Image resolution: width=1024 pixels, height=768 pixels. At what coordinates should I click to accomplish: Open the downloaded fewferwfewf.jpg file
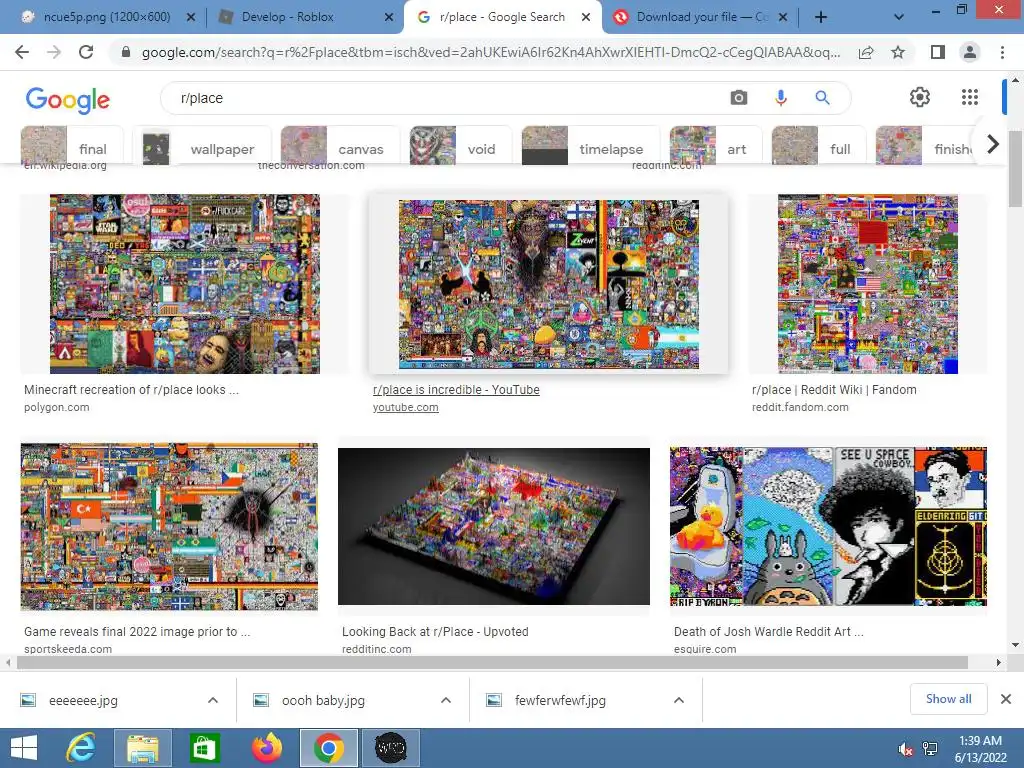click(x=560, y=701)
